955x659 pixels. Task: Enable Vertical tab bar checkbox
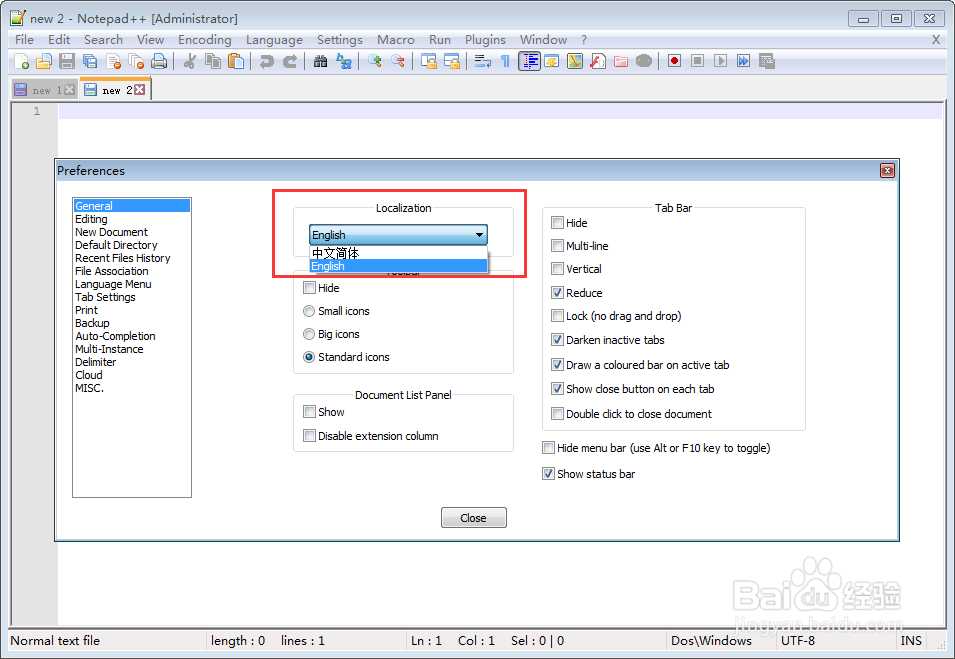pos(557,269)
